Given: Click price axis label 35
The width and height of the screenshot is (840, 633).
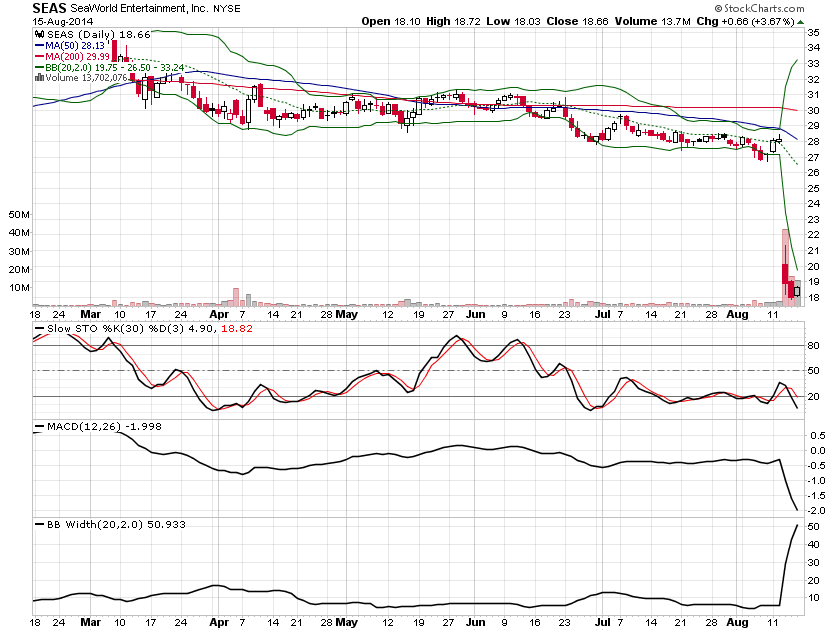Looking at the screenshot, I should point(813,33).
